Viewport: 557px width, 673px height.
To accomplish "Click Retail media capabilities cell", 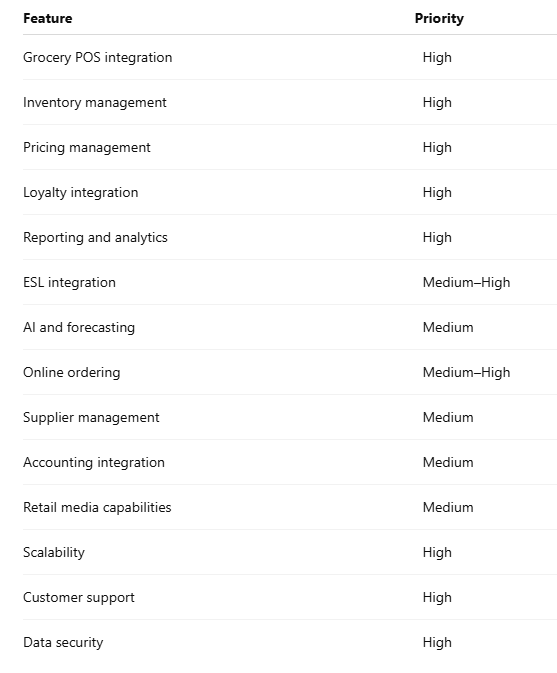I will pos(97,507).
